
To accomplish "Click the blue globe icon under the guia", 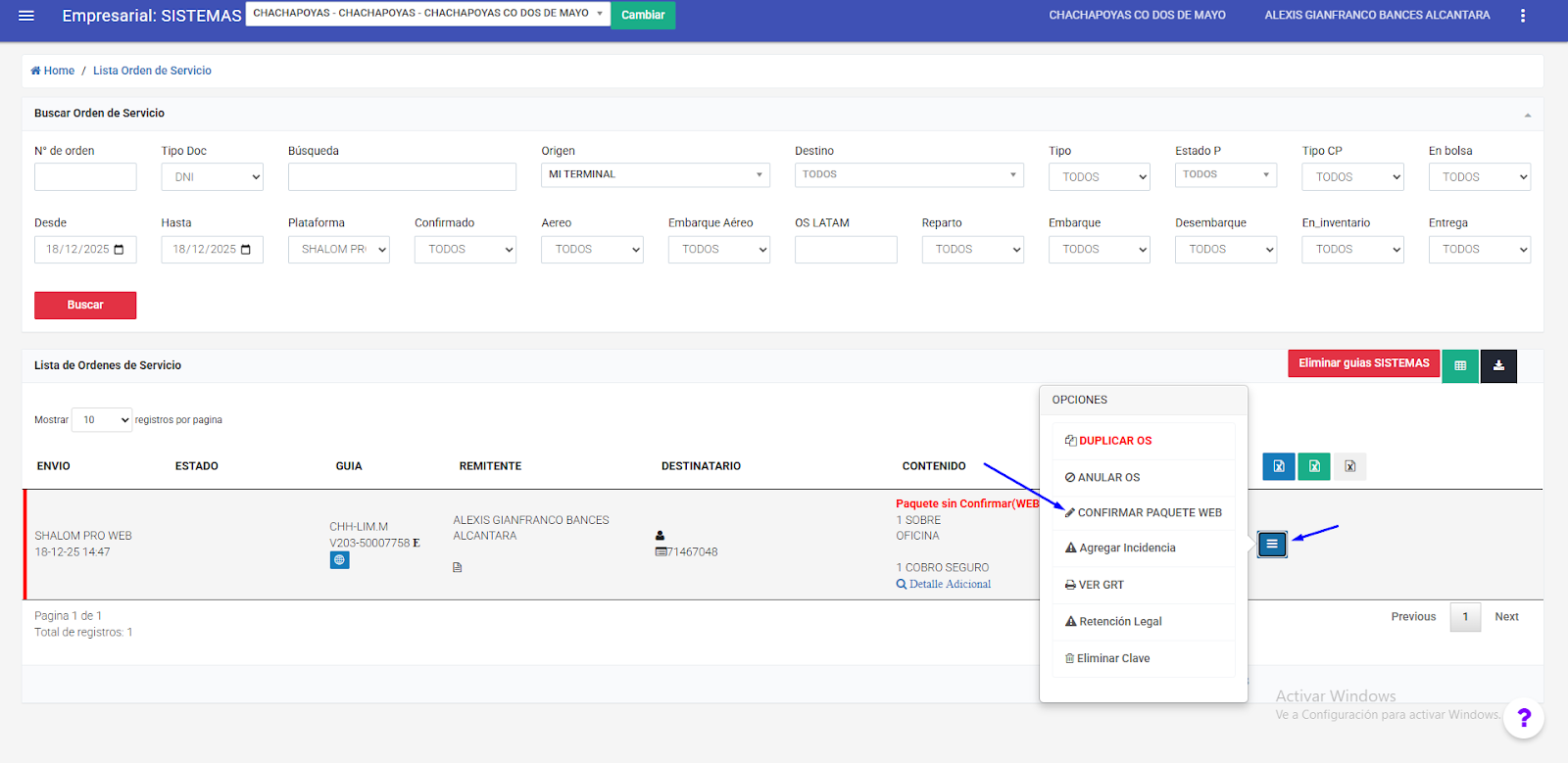I will (x=339, y=560).
